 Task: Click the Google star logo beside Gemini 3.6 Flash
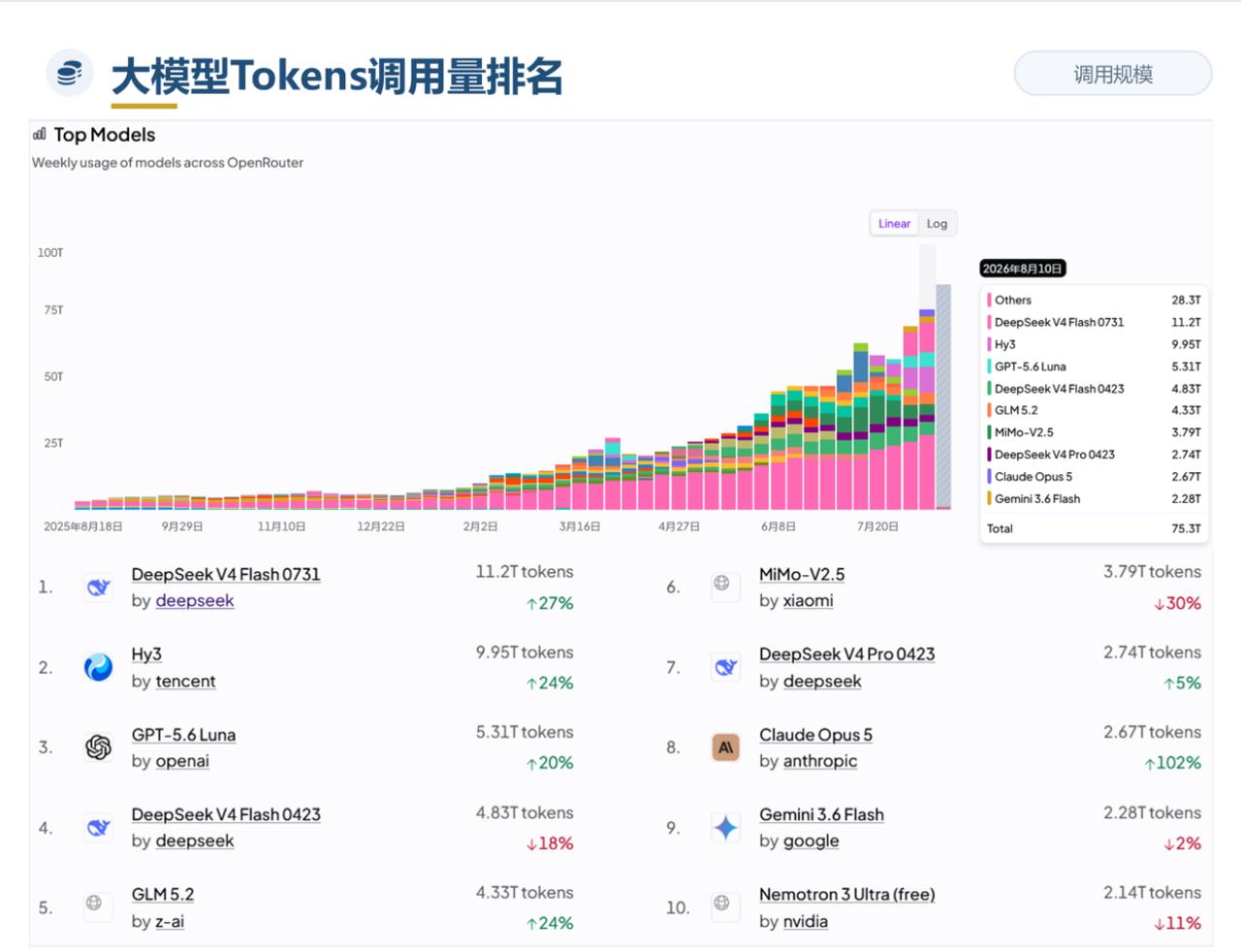(x=726, y=827)
